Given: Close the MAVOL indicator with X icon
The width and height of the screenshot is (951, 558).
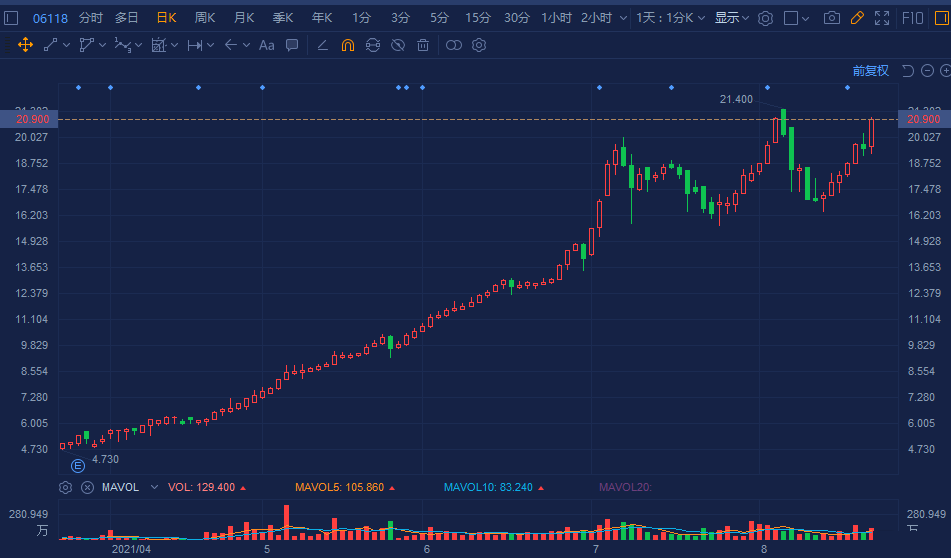Looking at the screenshot, I should click(87, 487).
